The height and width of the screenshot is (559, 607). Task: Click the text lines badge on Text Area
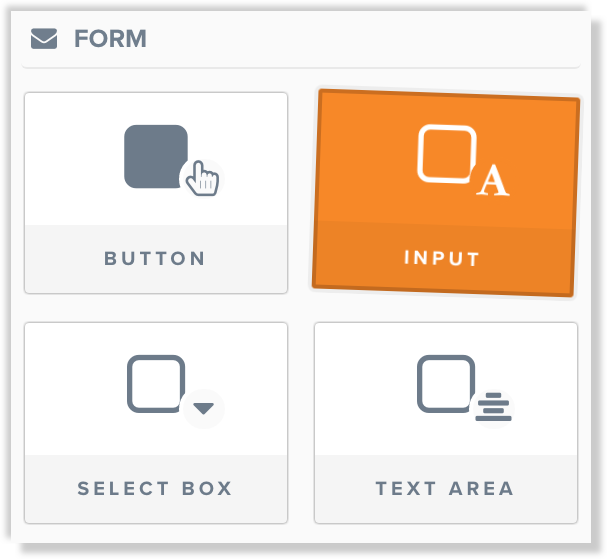point(494,407)
